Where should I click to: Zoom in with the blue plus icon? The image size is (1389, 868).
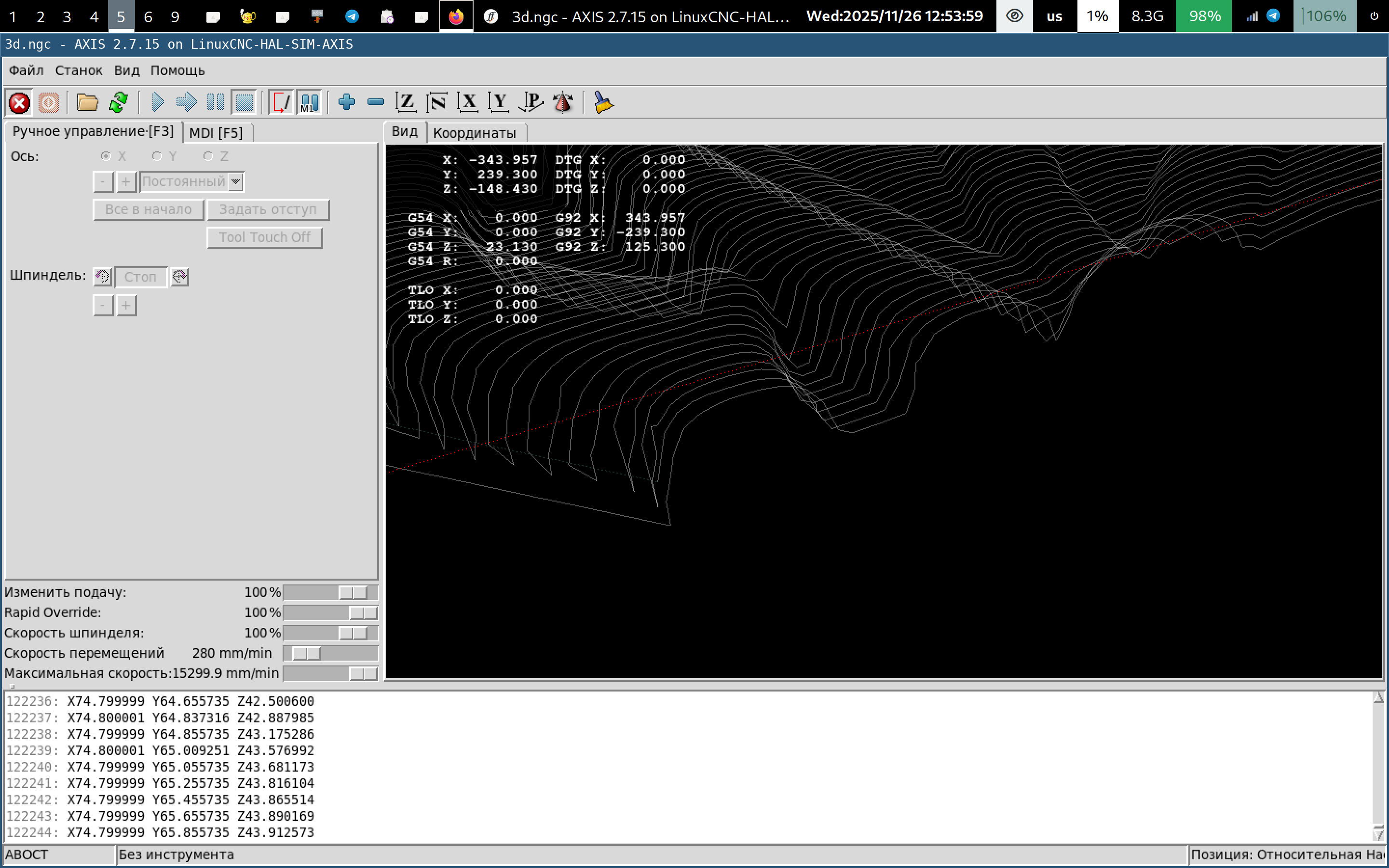(347, 103)
